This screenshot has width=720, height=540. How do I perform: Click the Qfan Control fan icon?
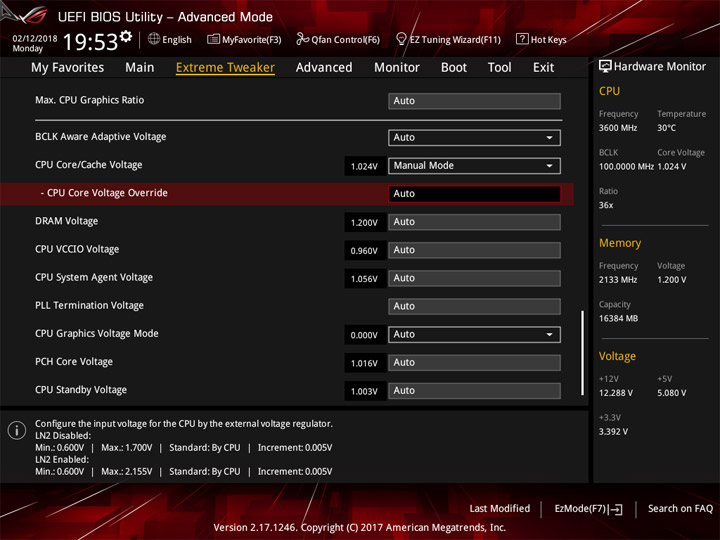pos(302,39)
